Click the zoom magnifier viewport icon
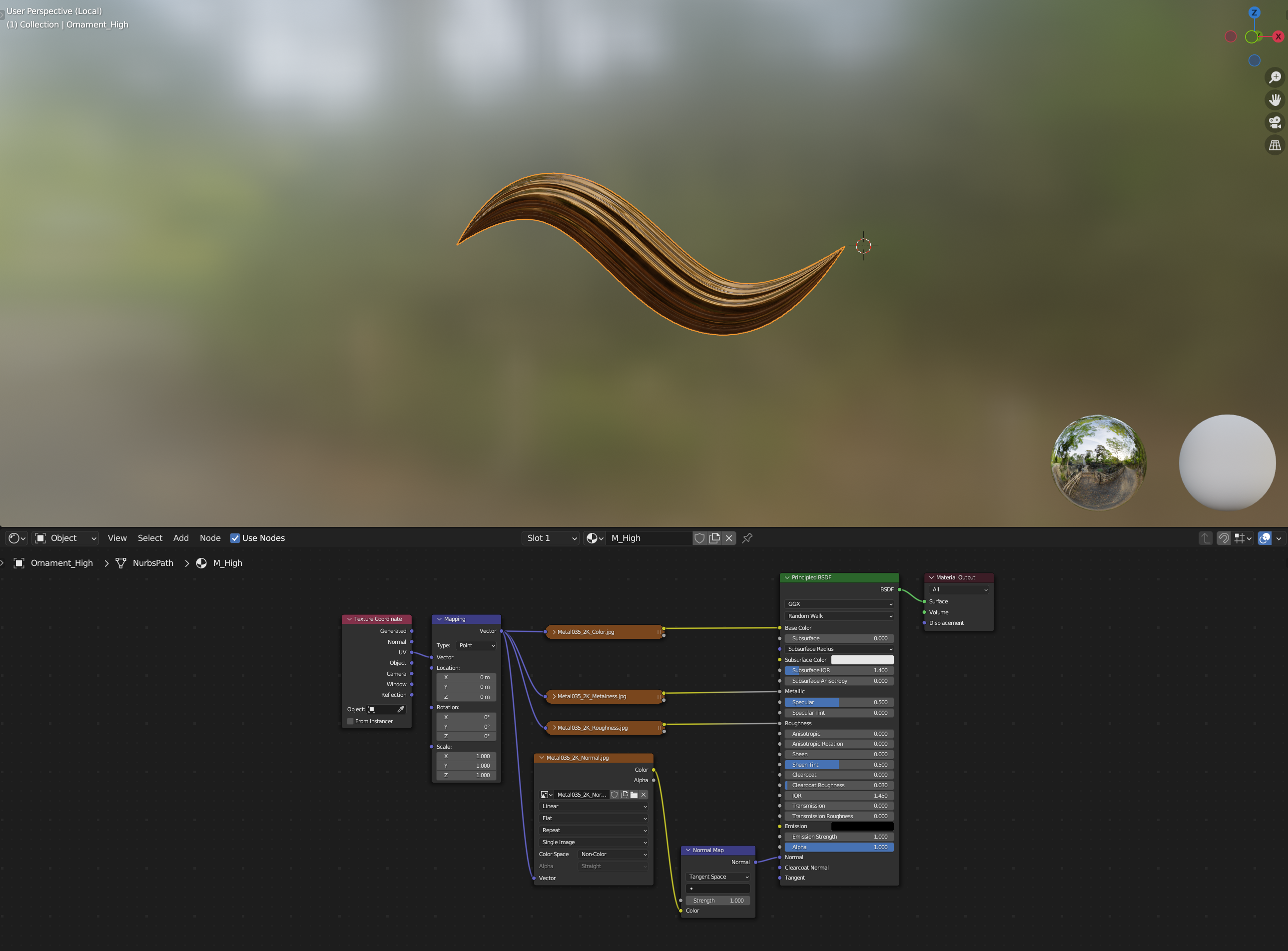Screen dimensions: 1288x951 (x=1275, y=77)
